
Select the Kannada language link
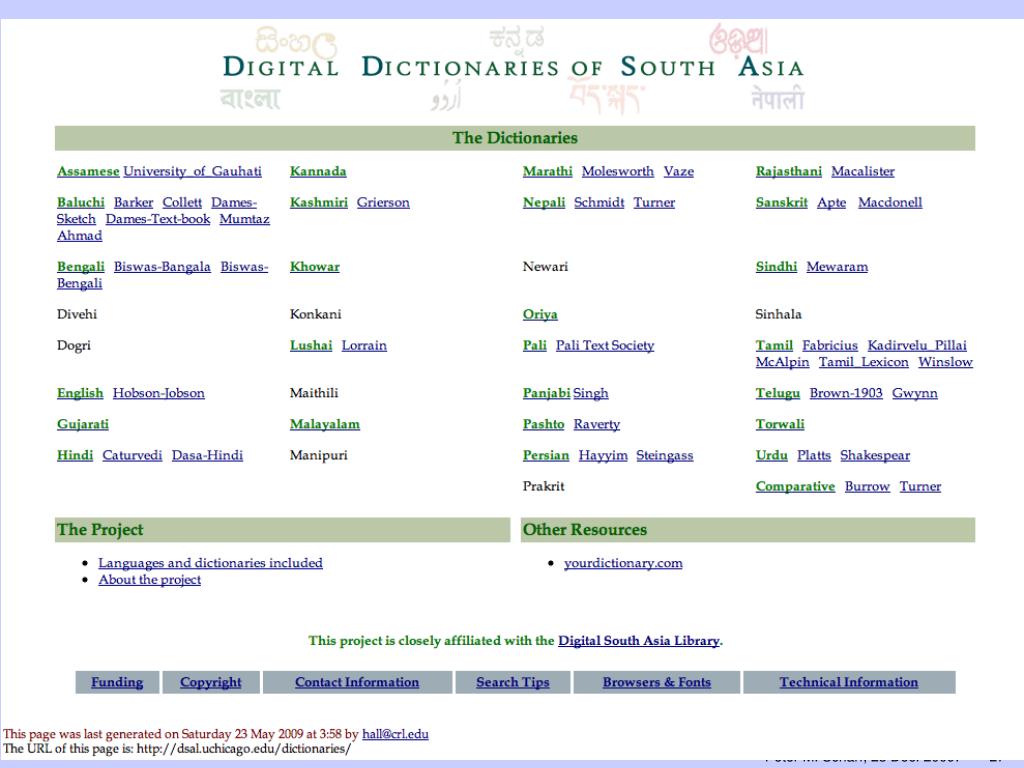pyautogui.click(x=318, y=171)
